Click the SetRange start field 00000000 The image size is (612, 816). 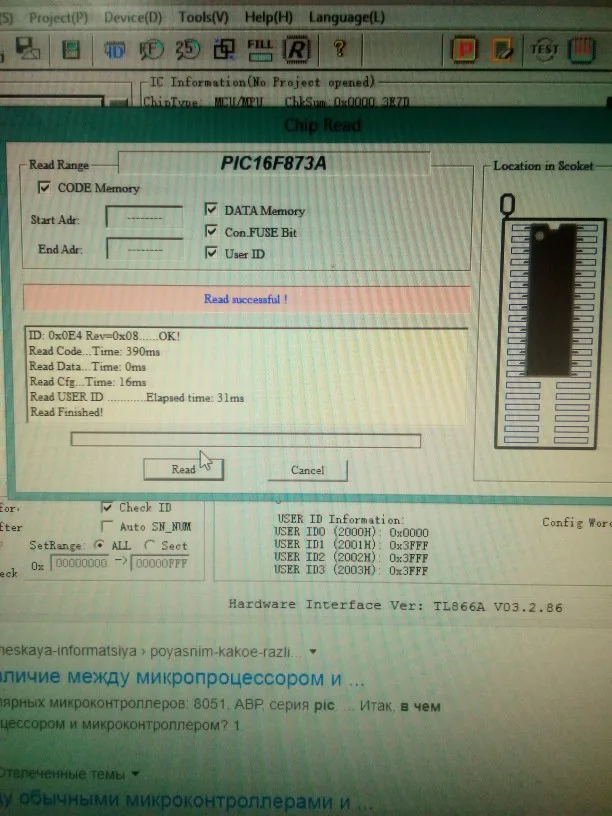[81, 563]
